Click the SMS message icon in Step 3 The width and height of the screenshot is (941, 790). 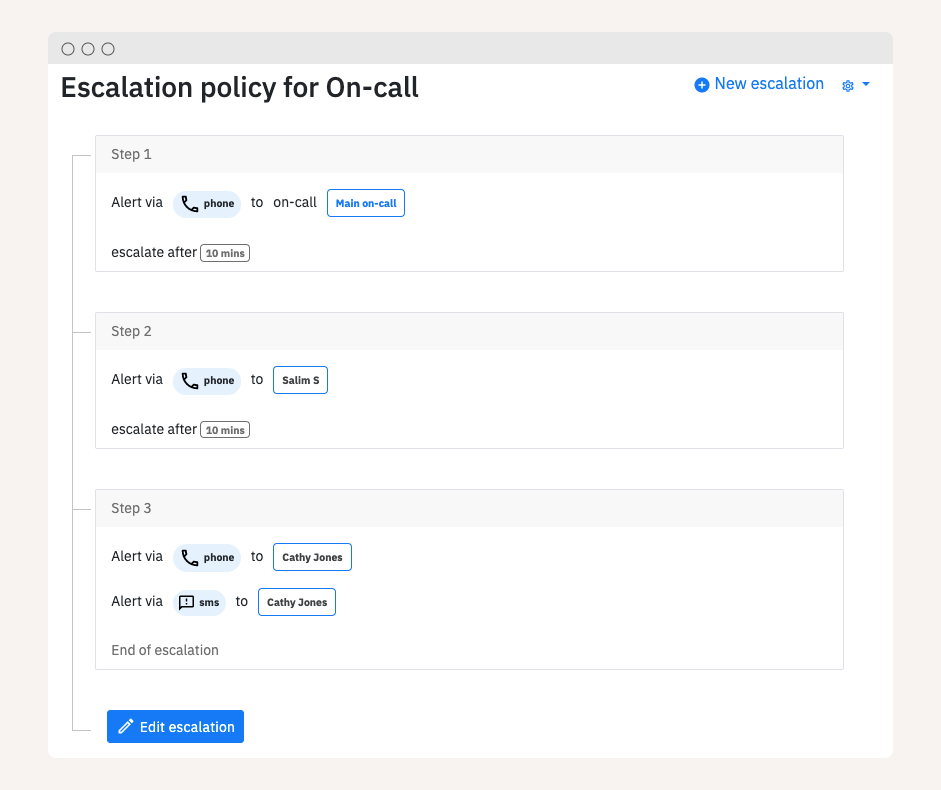(186, 603)
